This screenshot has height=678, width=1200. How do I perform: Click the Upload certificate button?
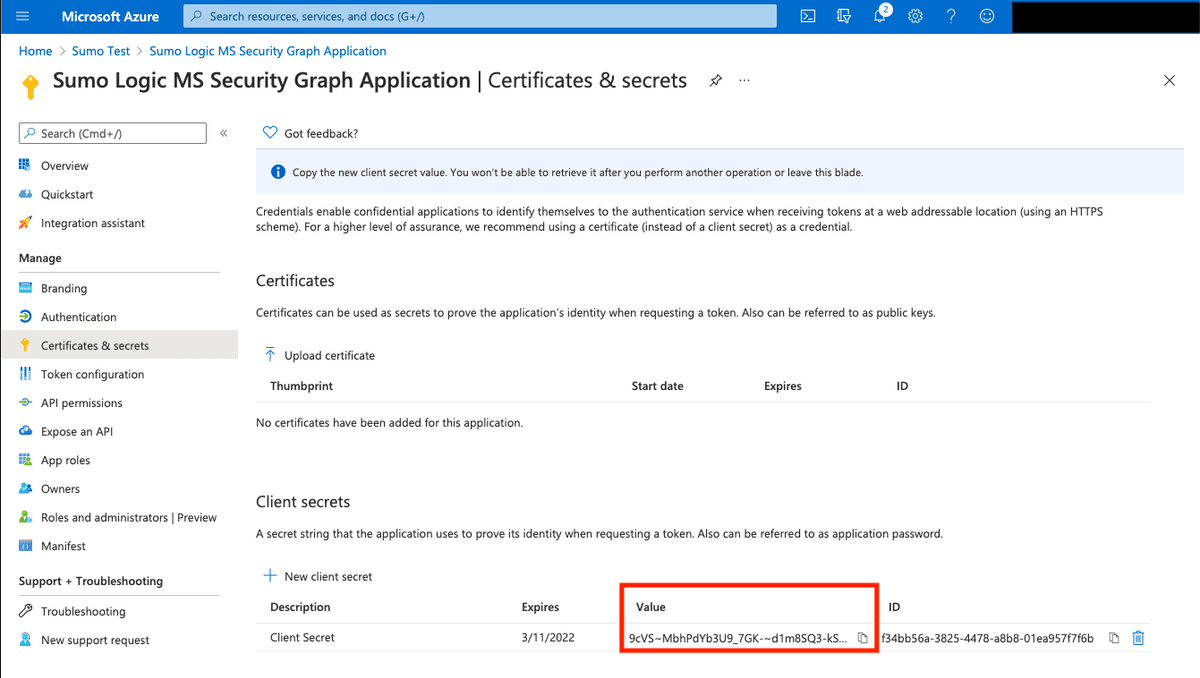319,355
